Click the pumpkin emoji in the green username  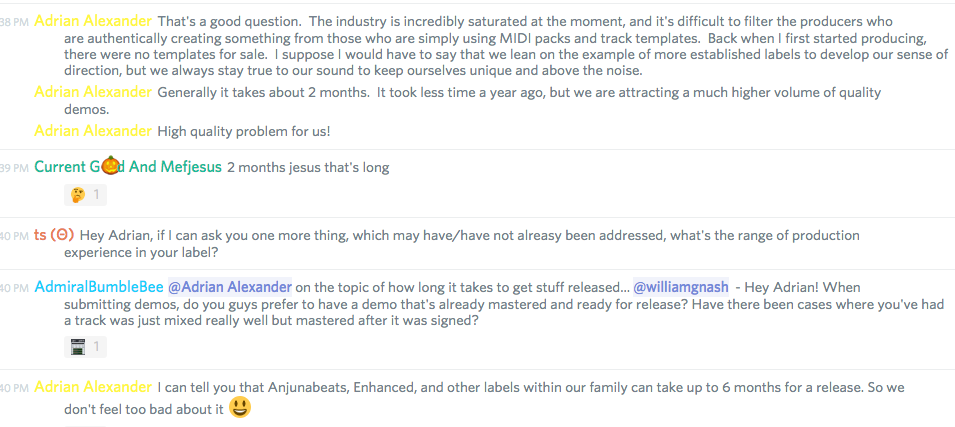(110, 166)
